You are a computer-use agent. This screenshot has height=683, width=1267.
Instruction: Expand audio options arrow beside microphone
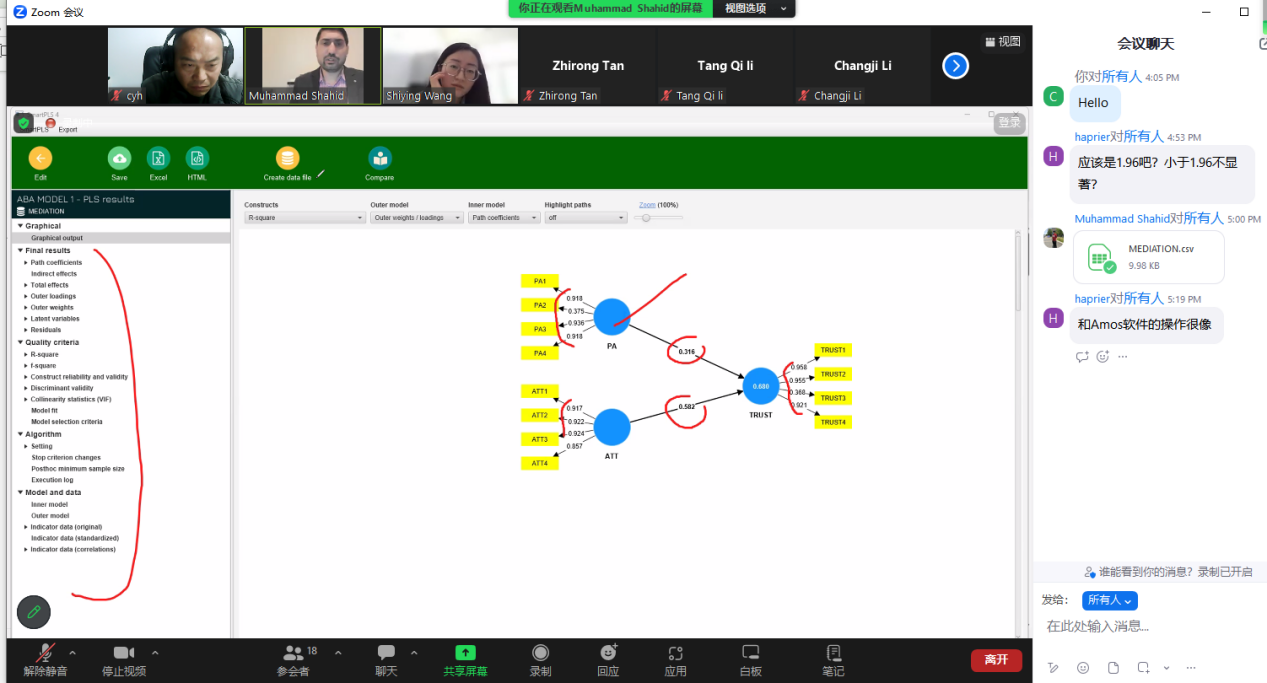coord(72,652)
